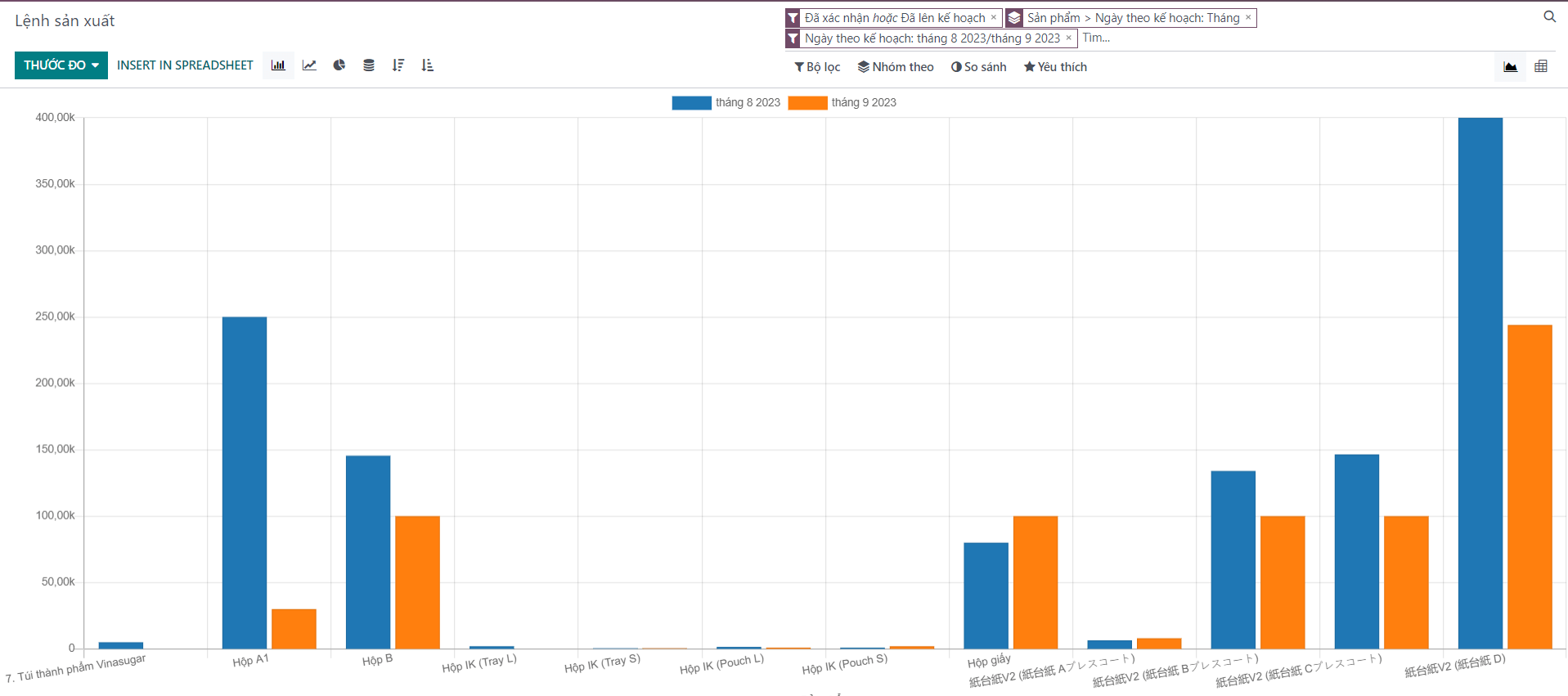Image resolution: width=1568 pixels, height=696 pixels.
Task: Toggle tháng 8 2023 legend series
Action: point(726,103)
